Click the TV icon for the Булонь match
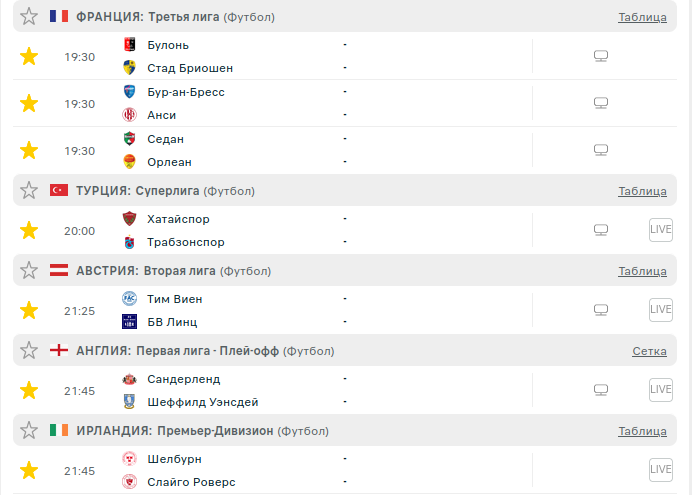 click(601, 57)
